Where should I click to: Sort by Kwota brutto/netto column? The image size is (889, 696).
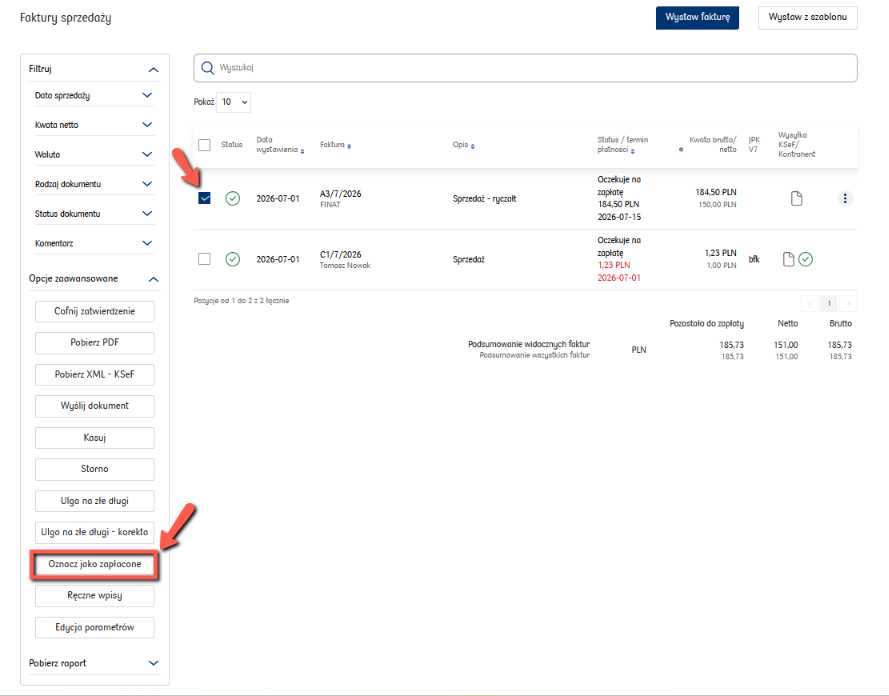[681, 150]
